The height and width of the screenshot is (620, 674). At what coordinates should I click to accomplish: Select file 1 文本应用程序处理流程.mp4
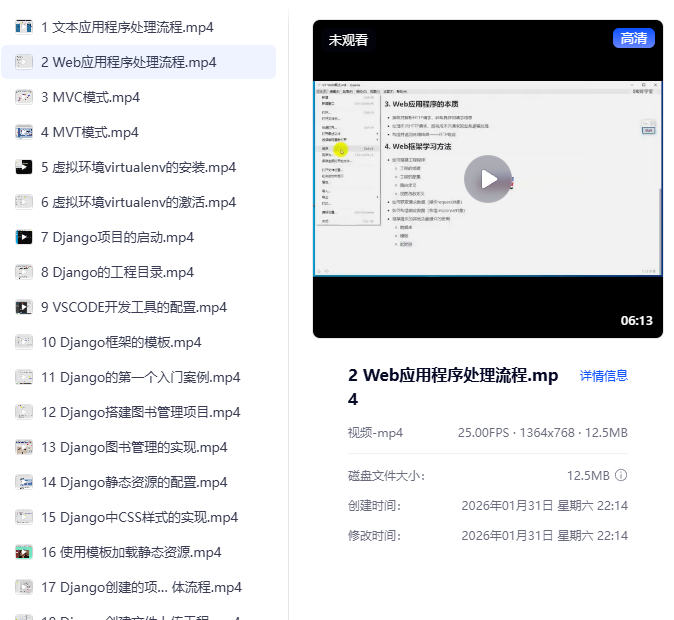138,27
